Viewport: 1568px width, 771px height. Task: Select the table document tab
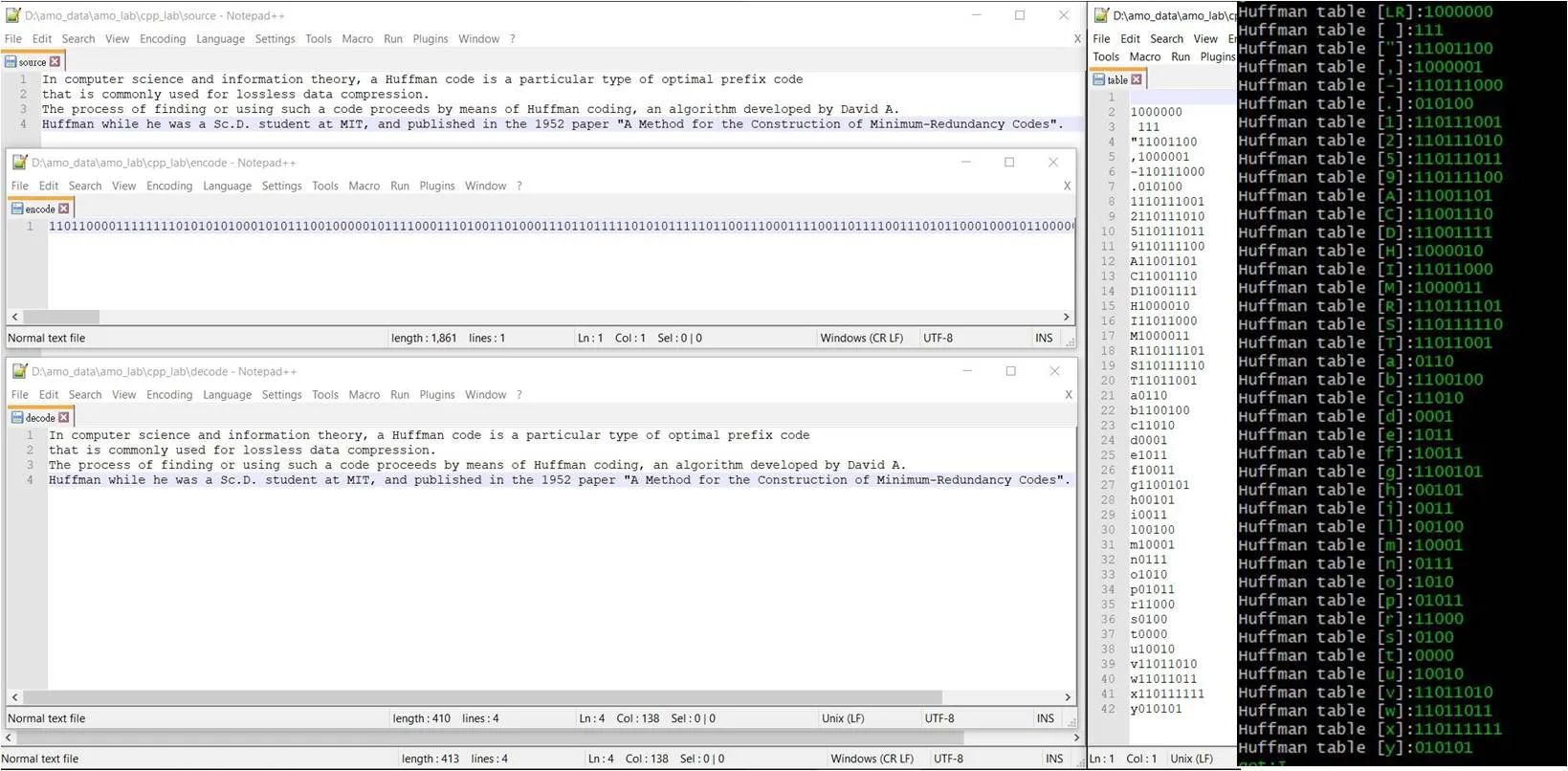point(1118,80)
